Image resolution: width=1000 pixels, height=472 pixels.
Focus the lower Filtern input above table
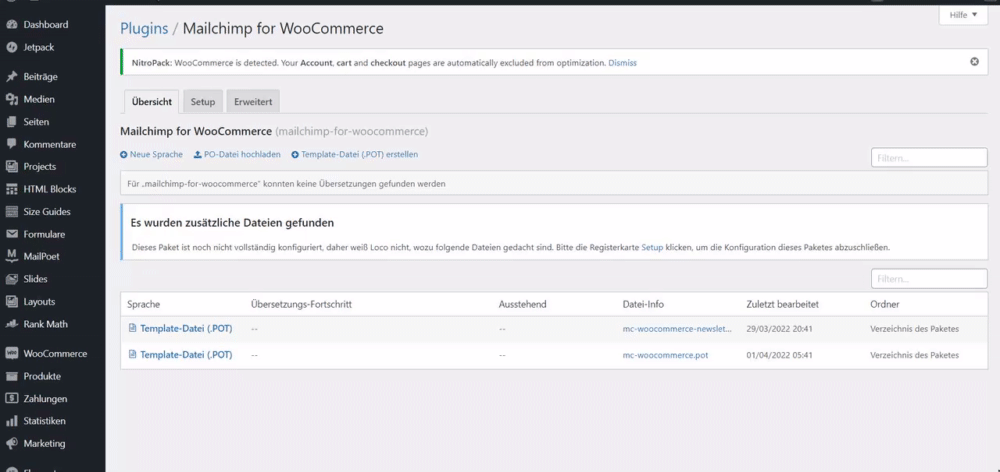click(x=929, y=279)
